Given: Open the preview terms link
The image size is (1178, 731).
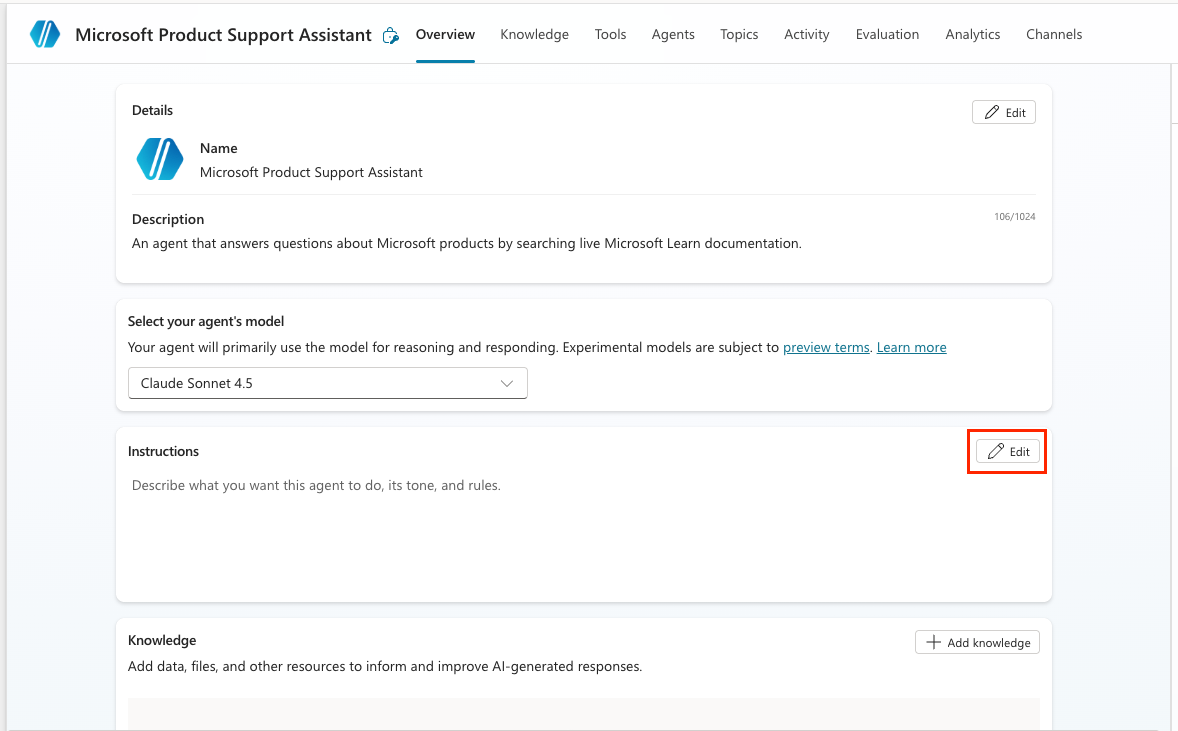Looking at the screenshot, I should (x=826, y=348).
